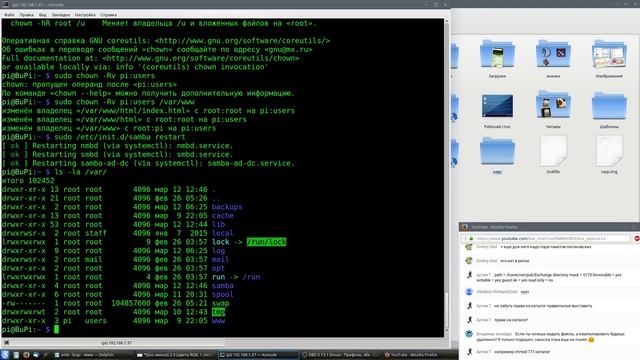Open the Загрузки folder in Dolphin
The image size is (640, 360).
(497, 58)
